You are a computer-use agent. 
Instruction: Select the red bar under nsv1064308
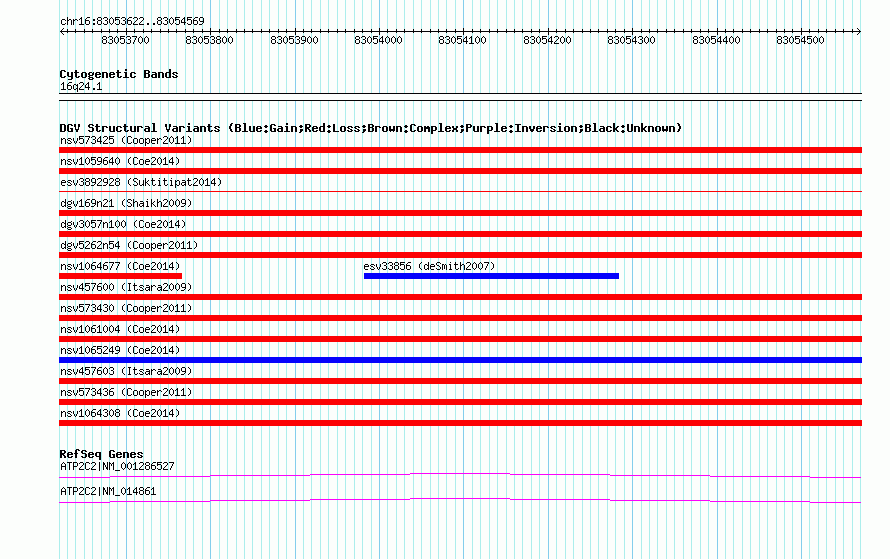(x=460, y=423)
